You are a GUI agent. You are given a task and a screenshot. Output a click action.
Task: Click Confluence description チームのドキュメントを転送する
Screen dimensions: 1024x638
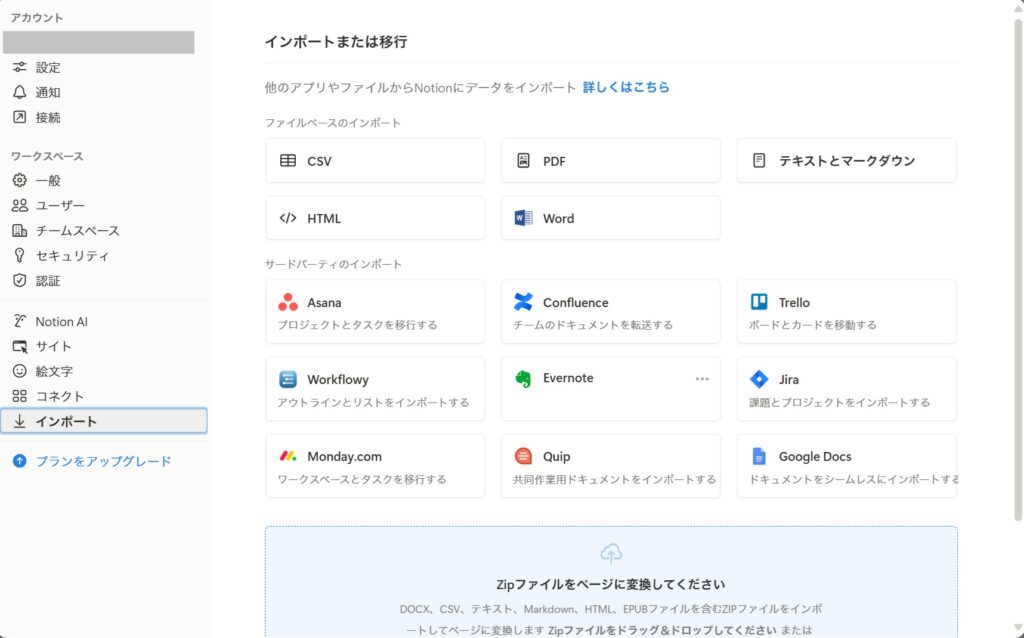click(593, 325)
